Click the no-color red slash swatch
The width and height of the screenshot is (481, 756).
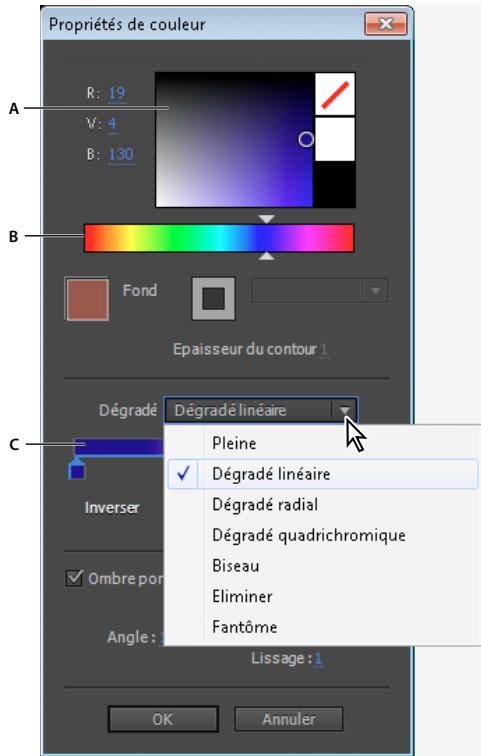pyautogui.click(x=335, y=94)
